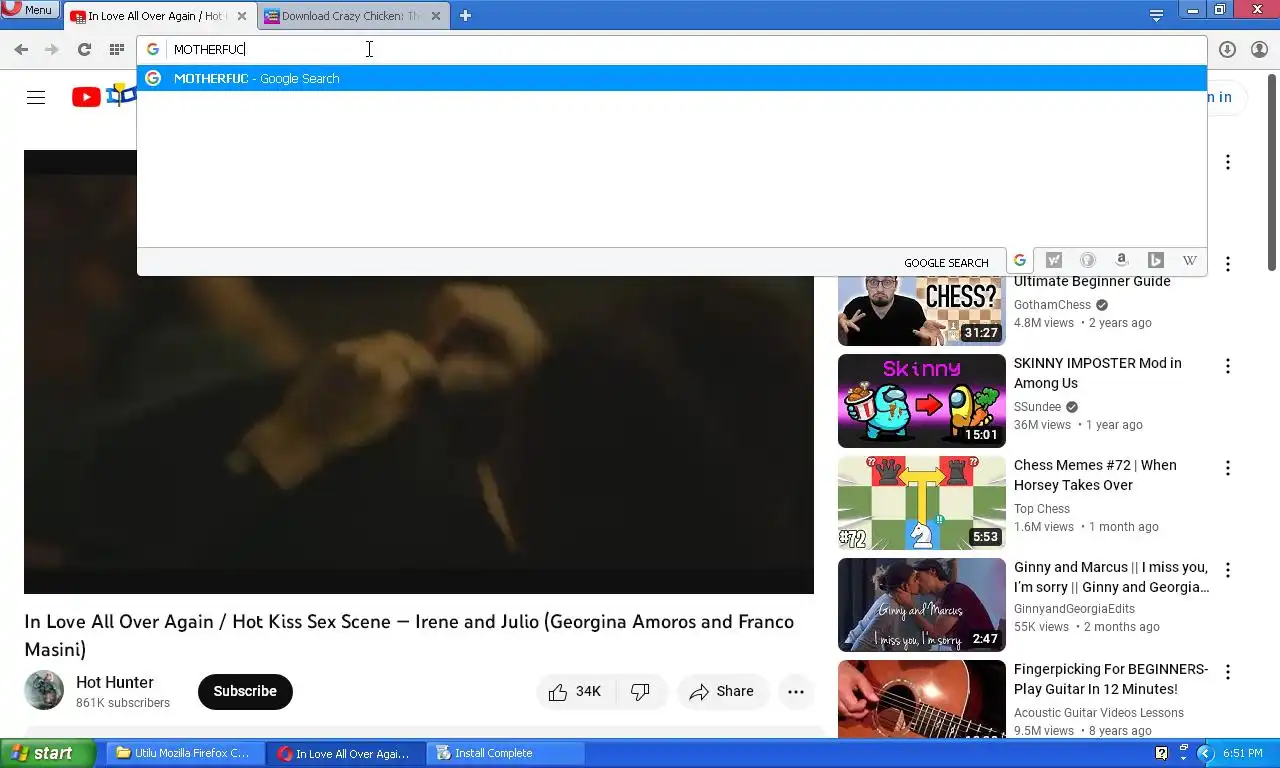
Task: Click the 6:51 PM taskbar clock
Action: click(x=1242, y=753)
